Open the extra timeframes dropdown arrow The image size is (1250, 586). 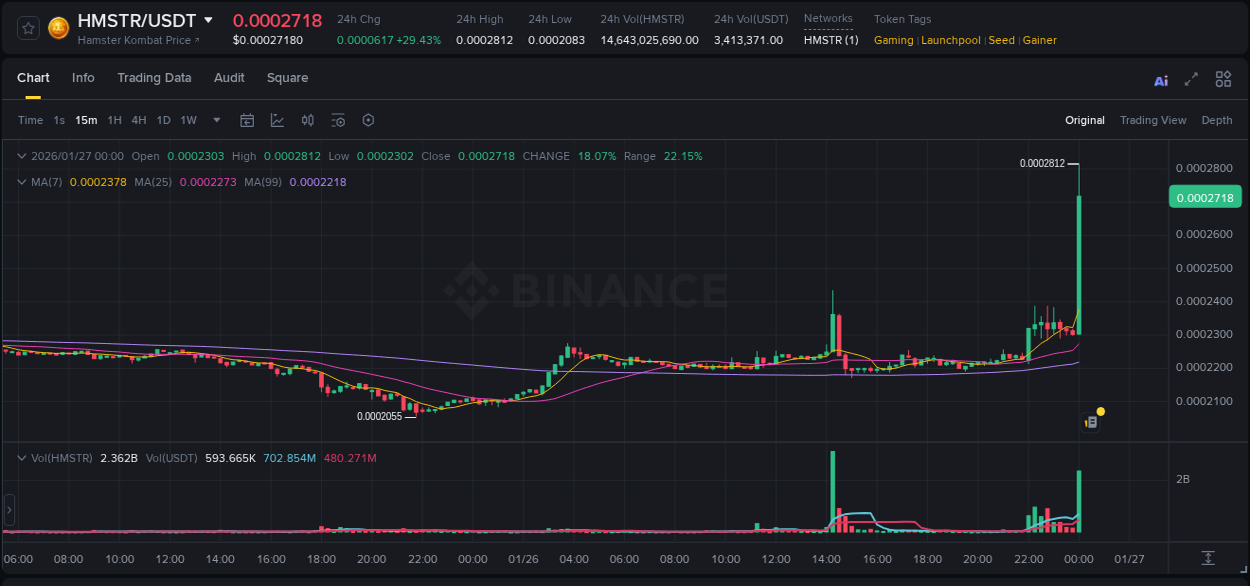(x=215, y=120)
